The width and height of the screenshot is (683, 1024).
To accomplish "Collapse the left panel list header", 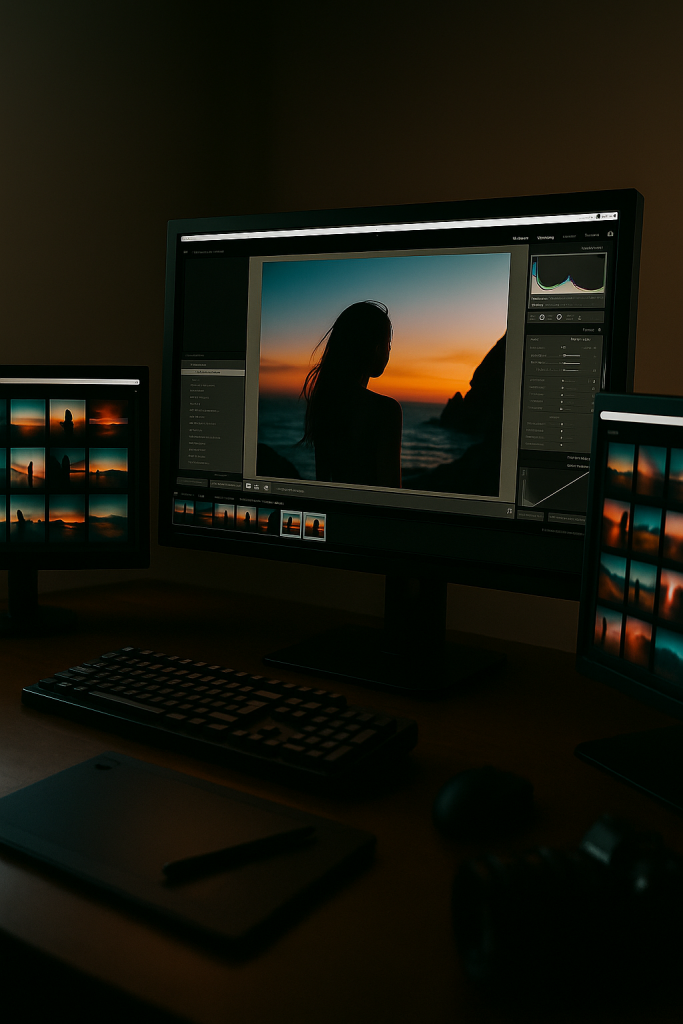I will click(195, 356).
